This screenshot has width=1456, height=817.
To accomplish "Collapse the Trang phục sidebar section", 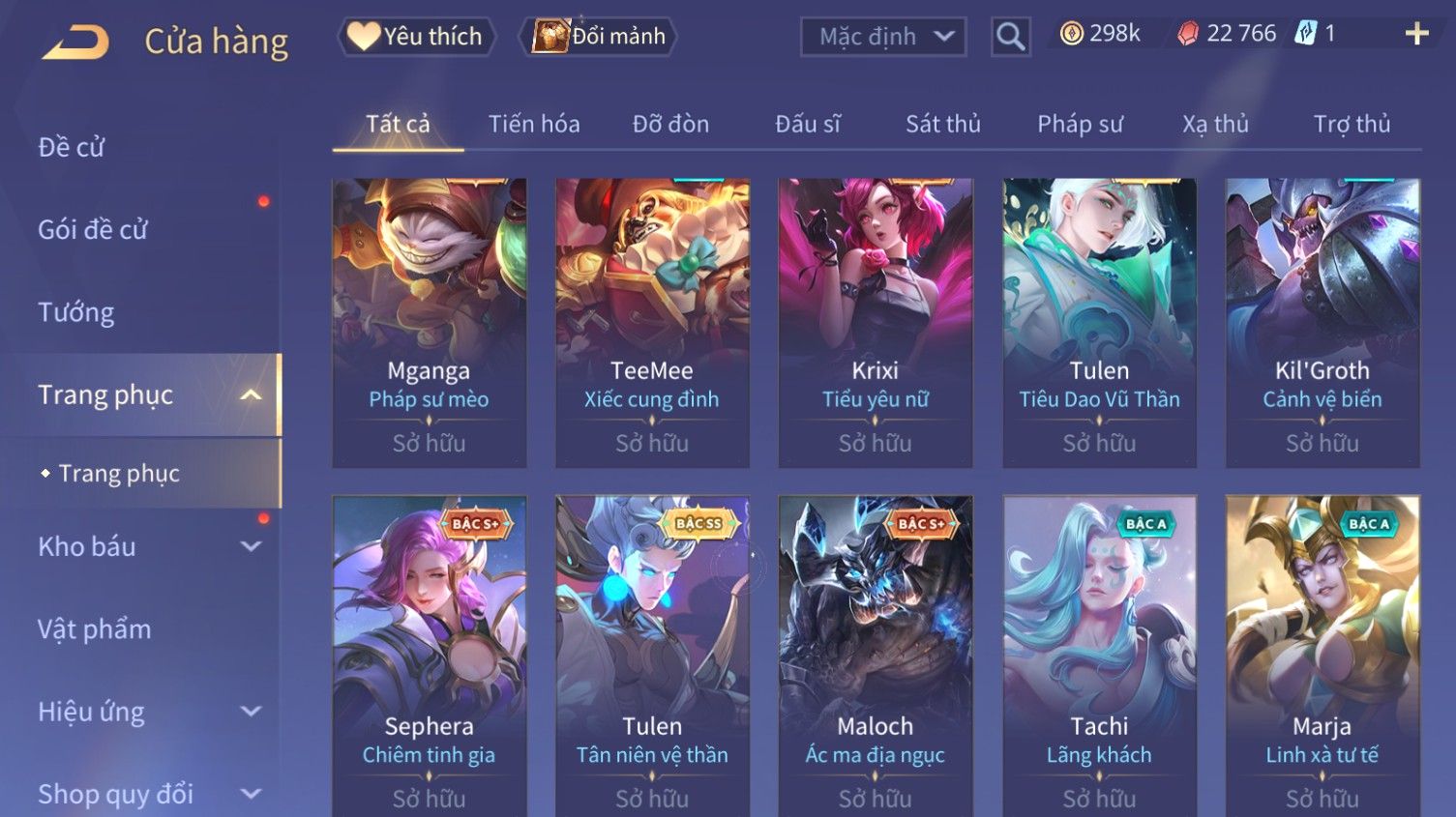I will (x=251, y=394).
